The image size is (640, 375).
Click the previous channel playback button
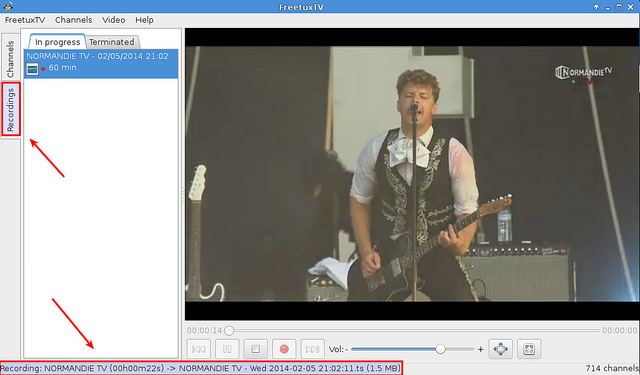click(x=199, y=349)
